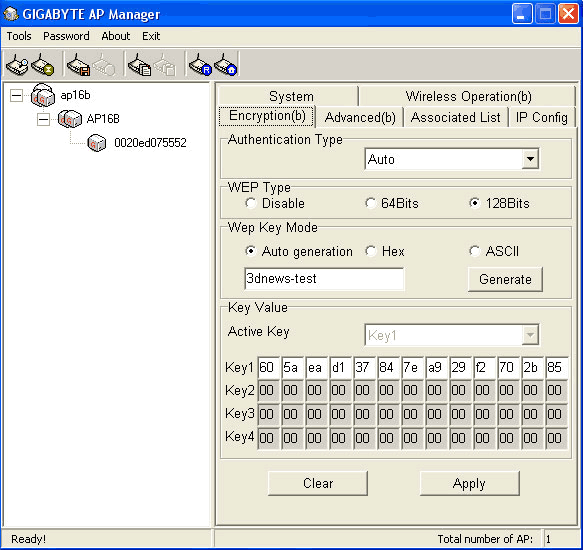
Task: Choose the Hex key mode radio
Action: [370, 251]
